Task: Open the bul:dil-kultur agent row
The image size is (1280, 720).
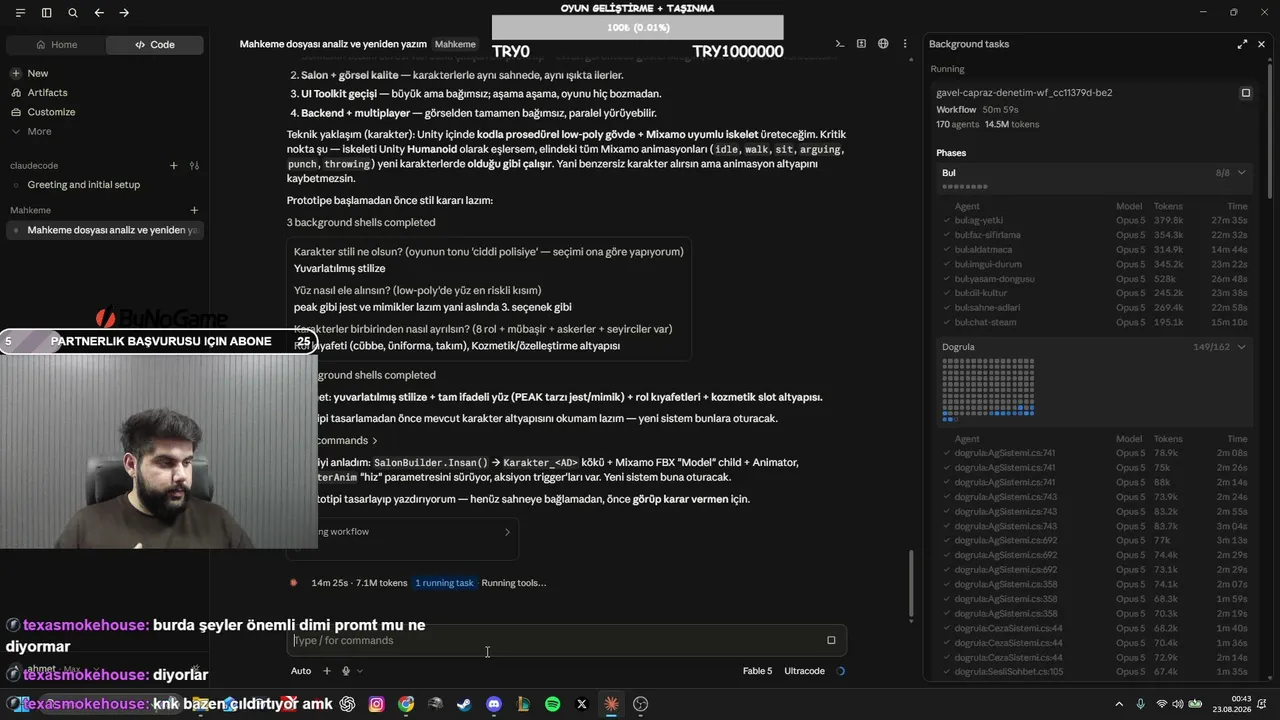Action: (x=1095, y=294)
